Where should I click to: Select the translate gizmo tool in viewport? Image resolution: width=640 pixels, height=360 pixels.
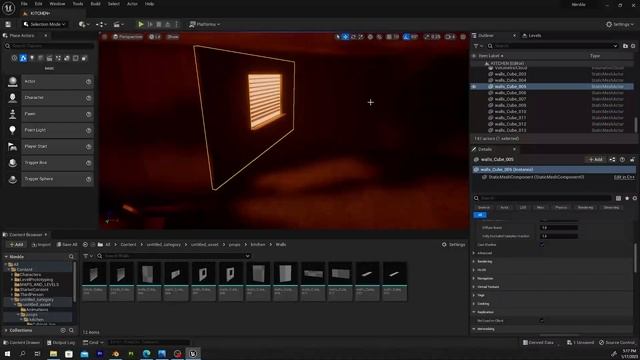[345, 37]
